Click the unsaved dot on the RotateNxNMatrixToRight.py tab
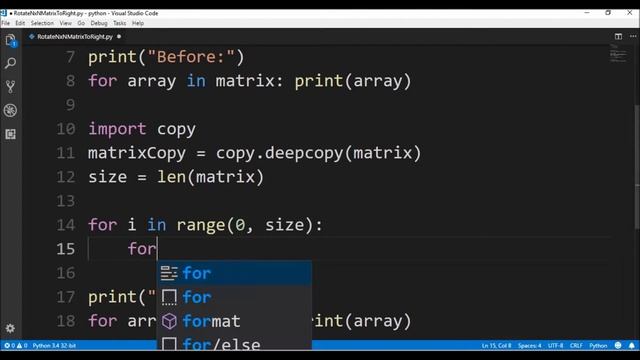This screenshot has height=360, width=640. tap(119, 36)
